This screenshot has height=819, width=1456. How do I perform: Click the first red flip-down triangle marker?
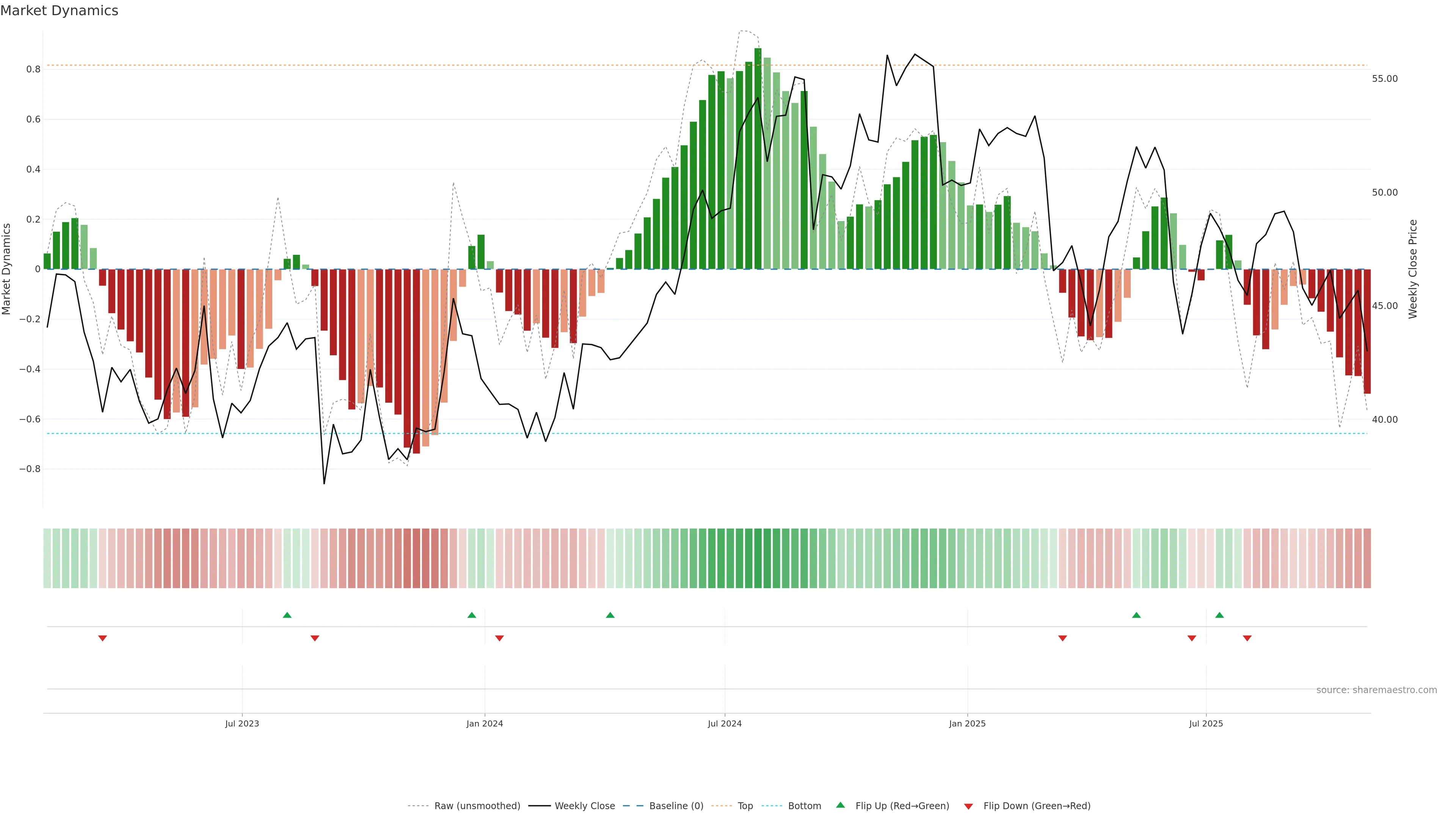(x=102, y=638)
